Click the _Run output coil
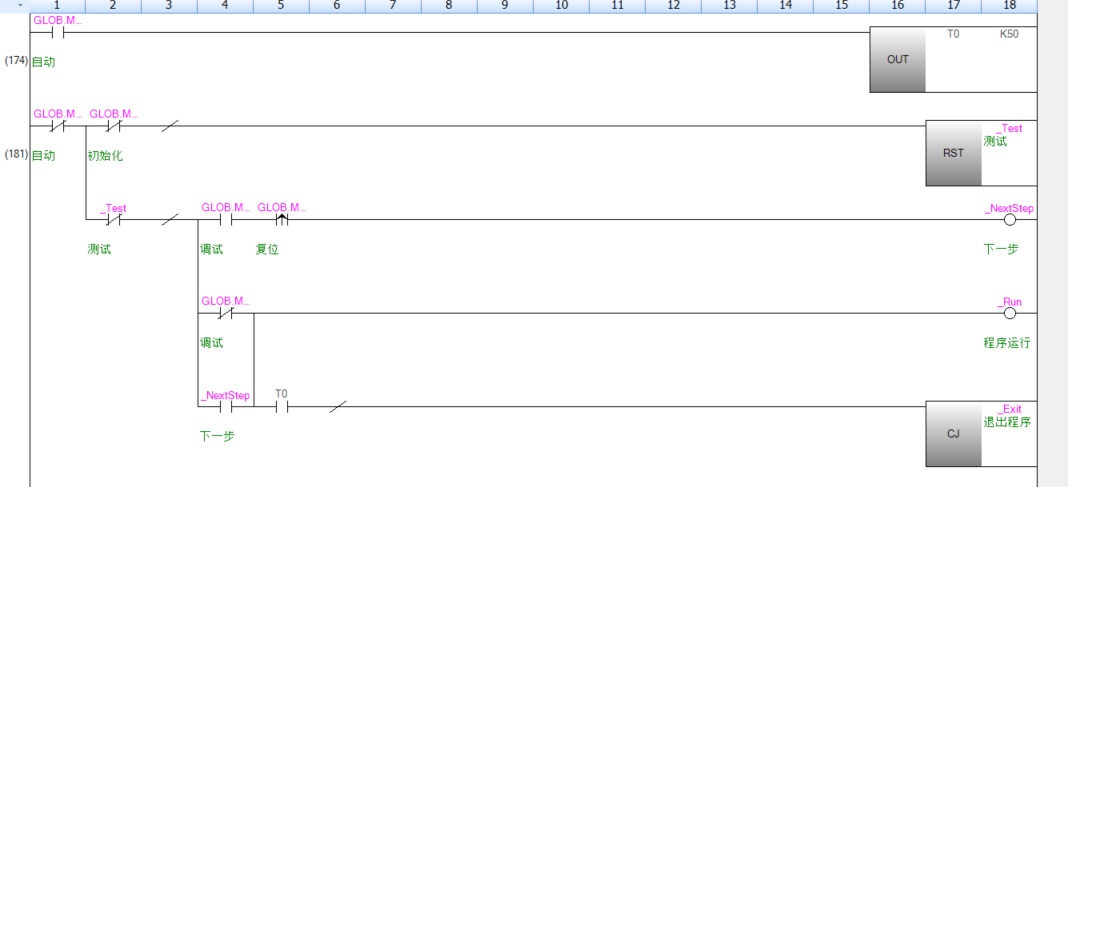The height and width of the screenshot is (933, 1119). coord(1009,313)
